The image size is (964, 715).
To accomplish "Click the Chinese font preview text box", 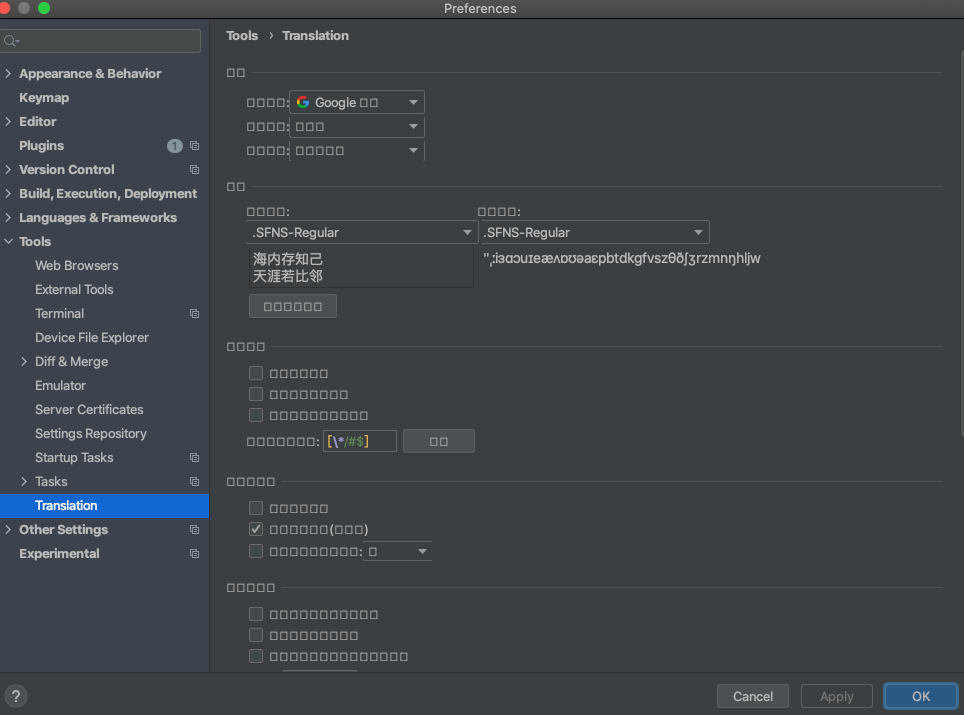I will [361, 267].
